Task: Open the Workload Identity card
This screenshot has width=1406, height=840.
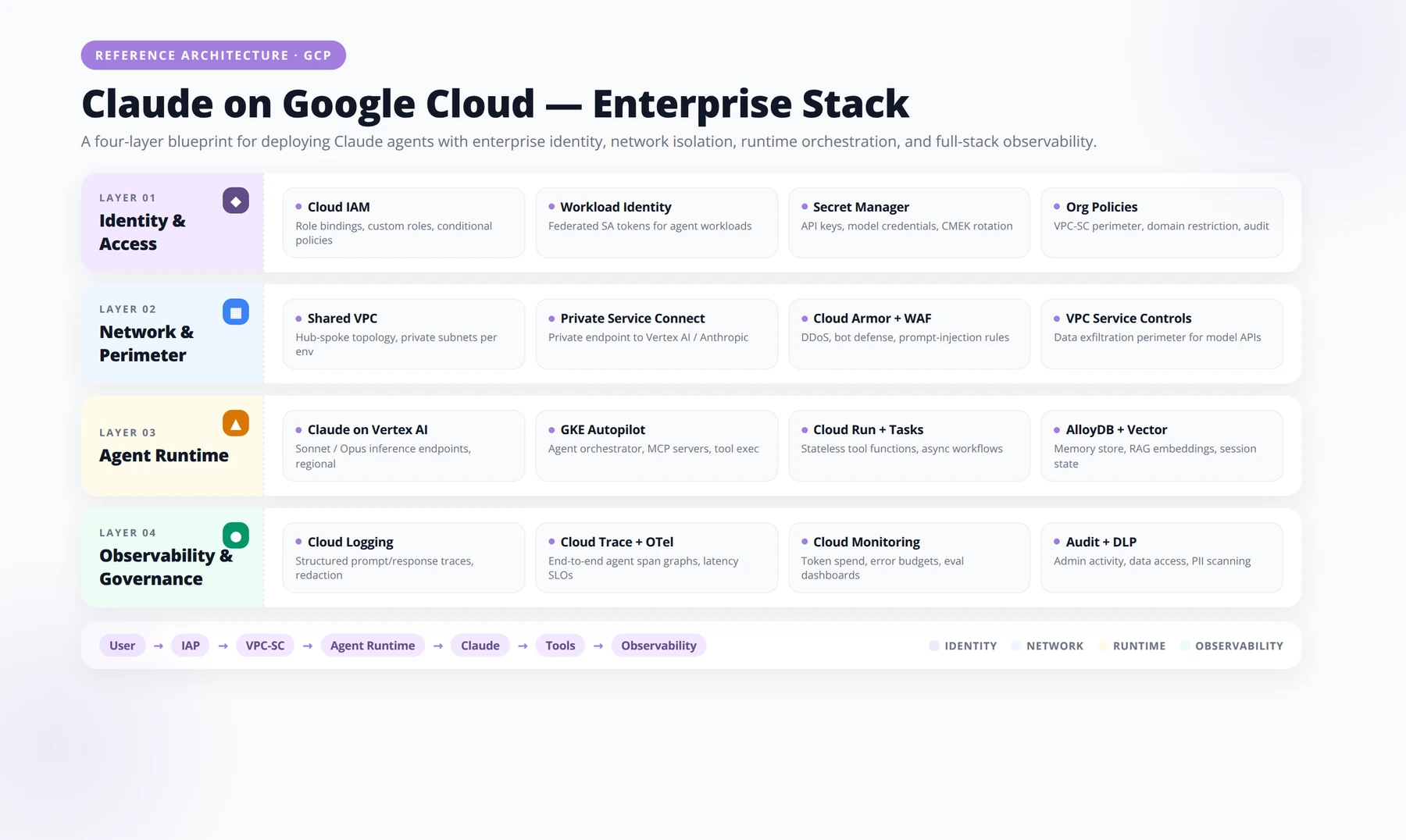Action: [657, 222]
